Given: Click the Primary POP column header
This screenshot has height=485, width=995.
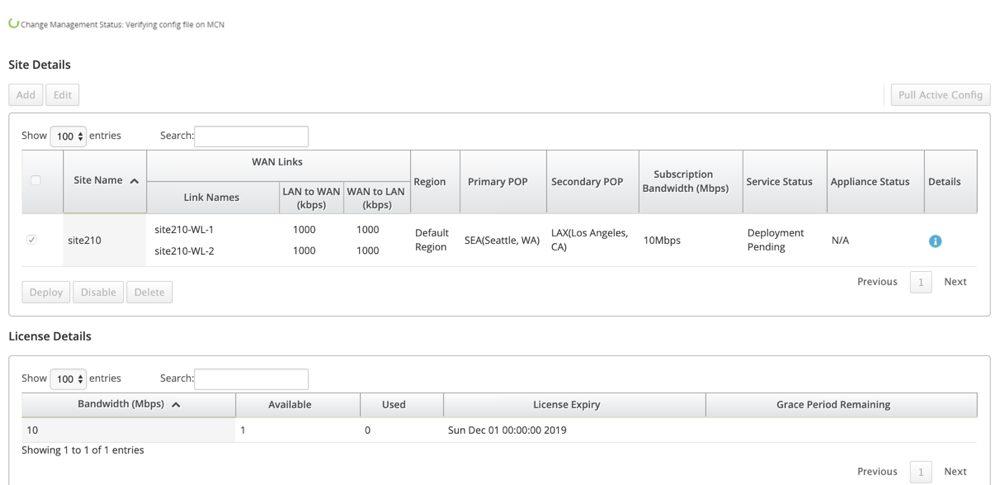Looking at the screenshot, I should [503, 182].
